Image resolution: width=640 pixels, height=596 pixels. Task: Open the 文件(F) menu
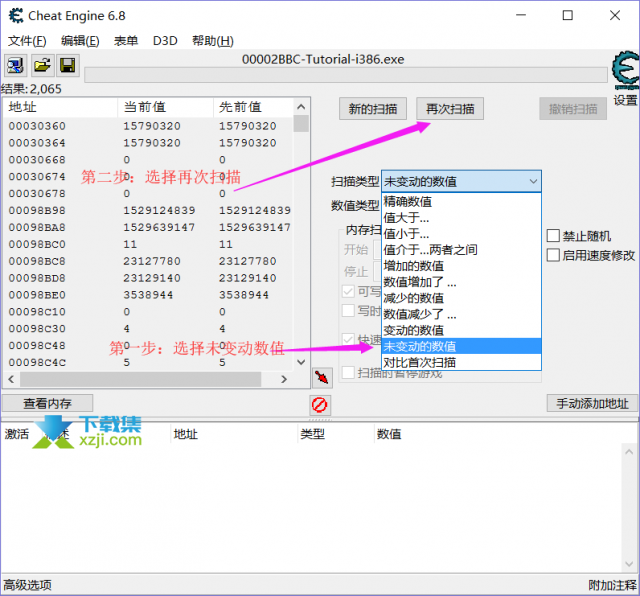coord(27,41)
